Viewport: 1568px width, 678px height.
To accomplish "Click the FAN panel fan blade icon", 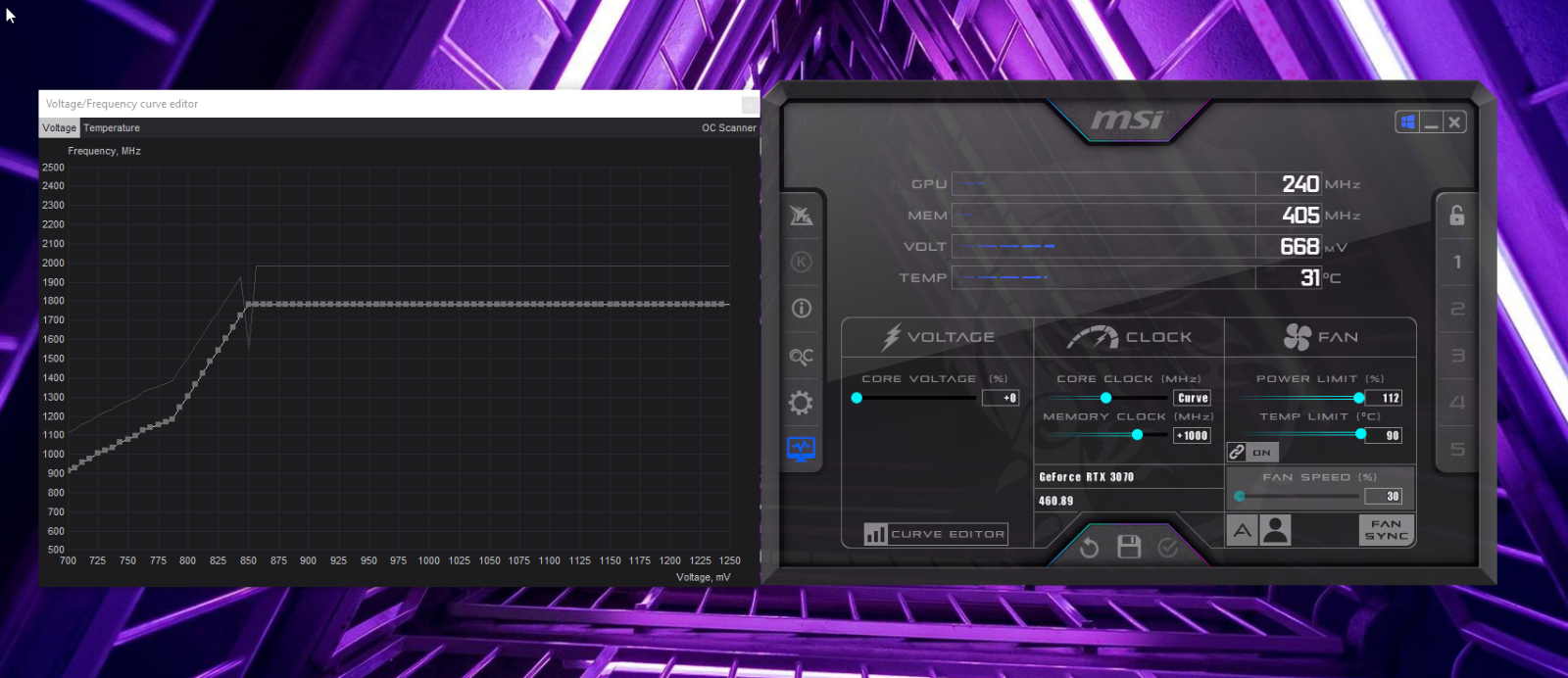I will tap(1298, 337).
